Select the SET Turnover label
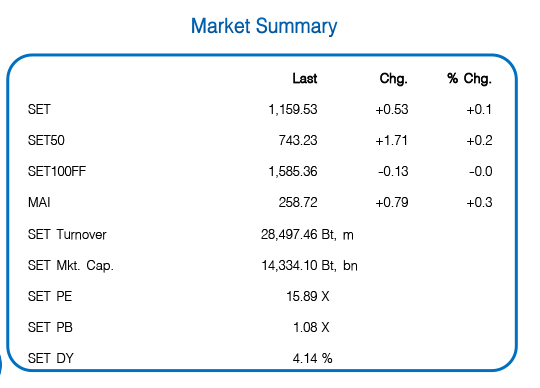Image resolution: width=540 pixels, height=388 pixels. pos(67,234)
